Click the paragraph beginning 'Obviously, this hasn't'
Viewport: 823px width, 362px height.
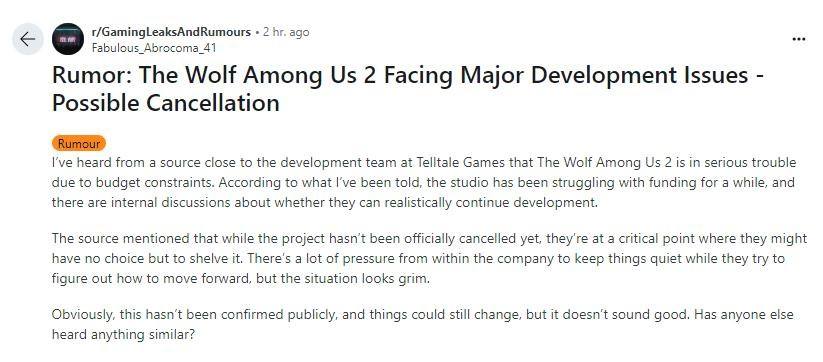(423, 324)
